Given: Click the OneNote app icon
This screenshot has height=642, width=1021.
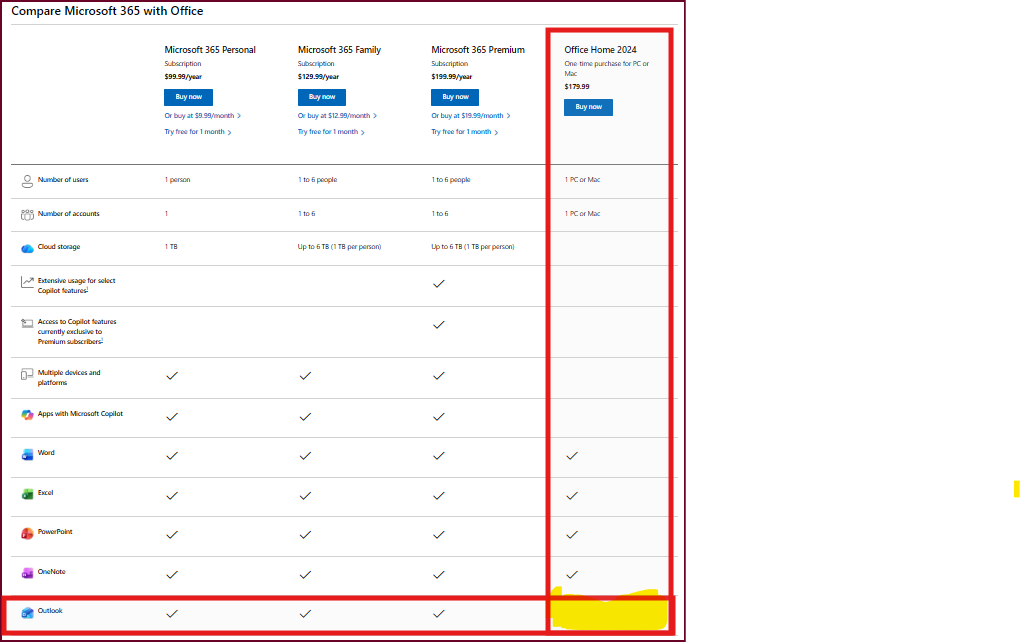Looking at the screenshot, I should pos(27,573).
